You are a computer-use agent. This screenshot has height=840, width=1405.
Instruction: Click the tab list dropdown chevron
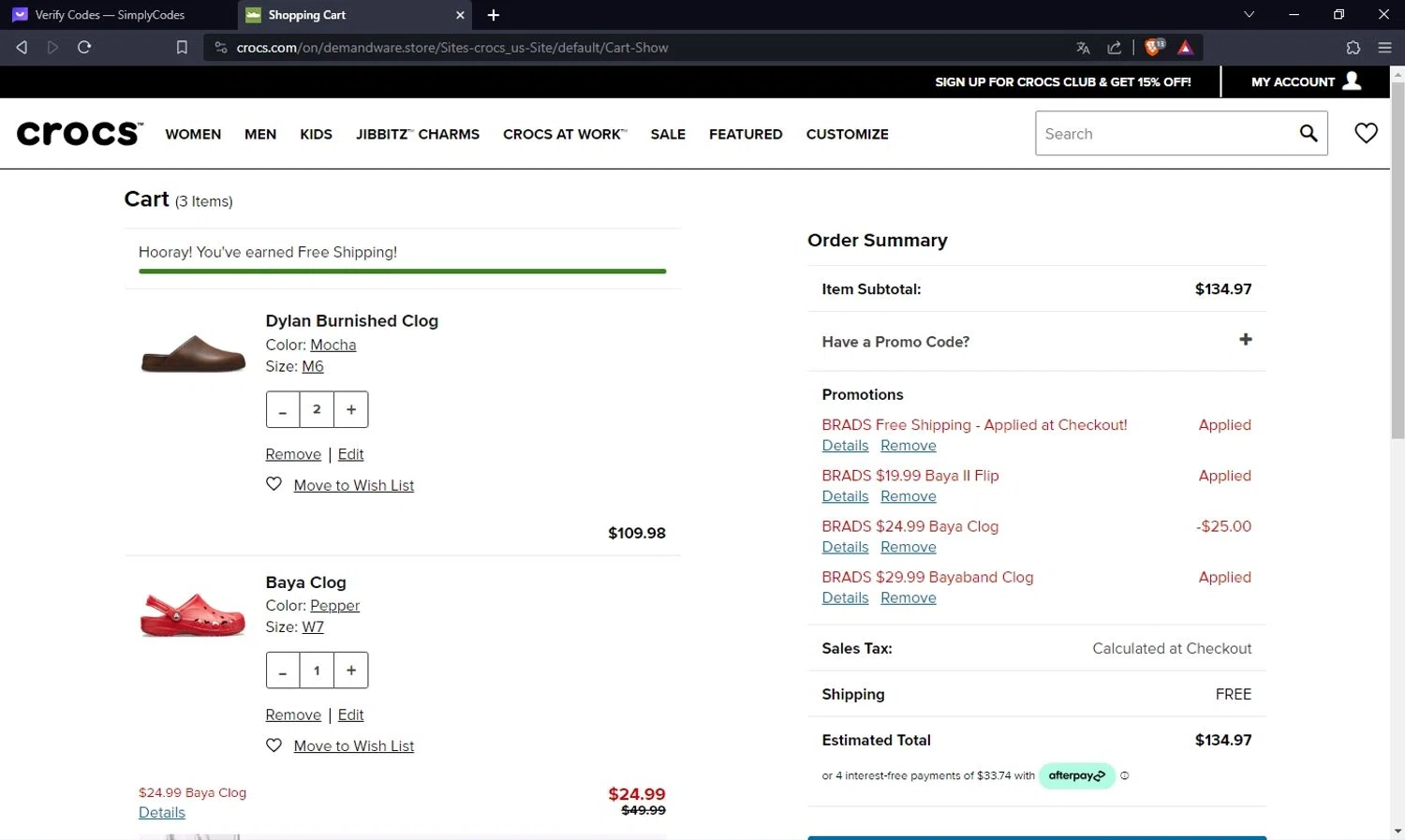pyautogui.click(x=1249, y=14)
